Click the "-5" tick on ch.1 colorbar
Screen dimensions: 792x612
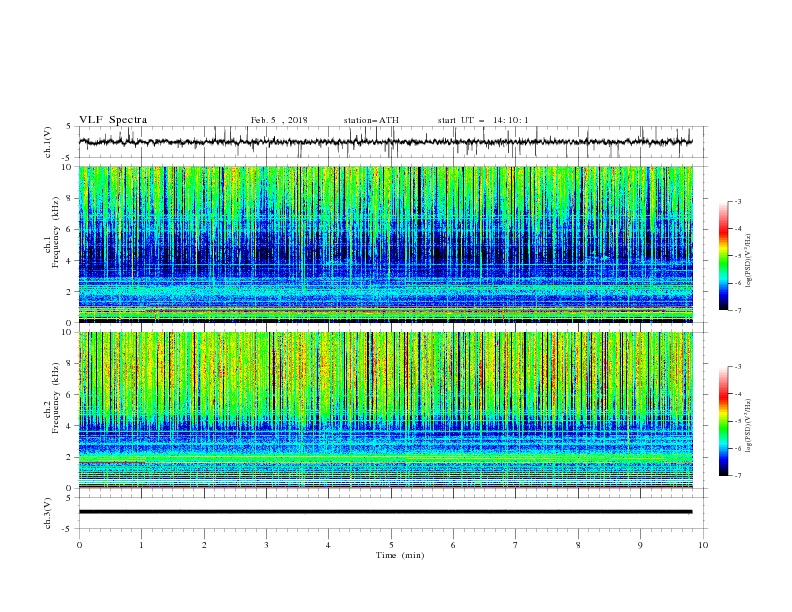pos(738,256)
